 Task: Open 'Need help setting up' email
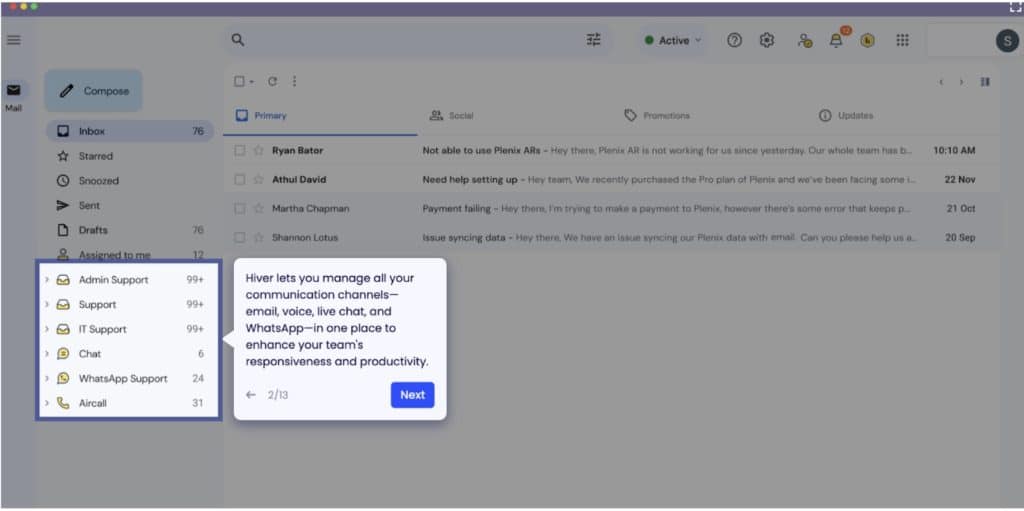pos(611,179)
